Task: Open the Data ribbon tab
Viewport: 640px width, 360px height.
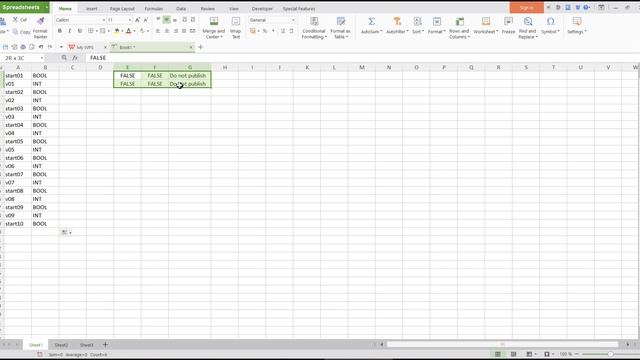Action: [x=181, y=9]
